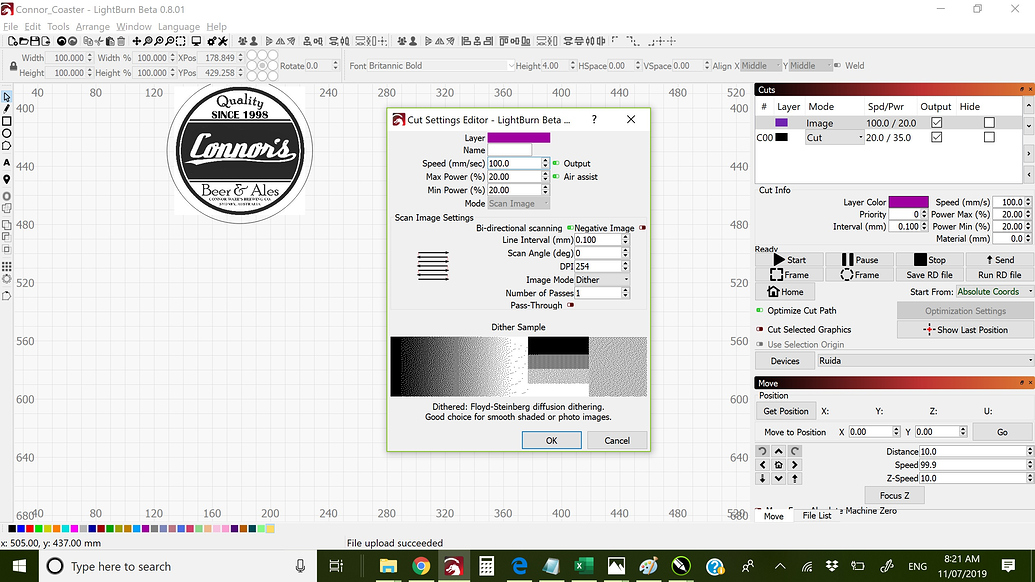Viewport: 1035px width, 582px height.
Task: Click the Windows Start button
Action: [x=18, y=566]
